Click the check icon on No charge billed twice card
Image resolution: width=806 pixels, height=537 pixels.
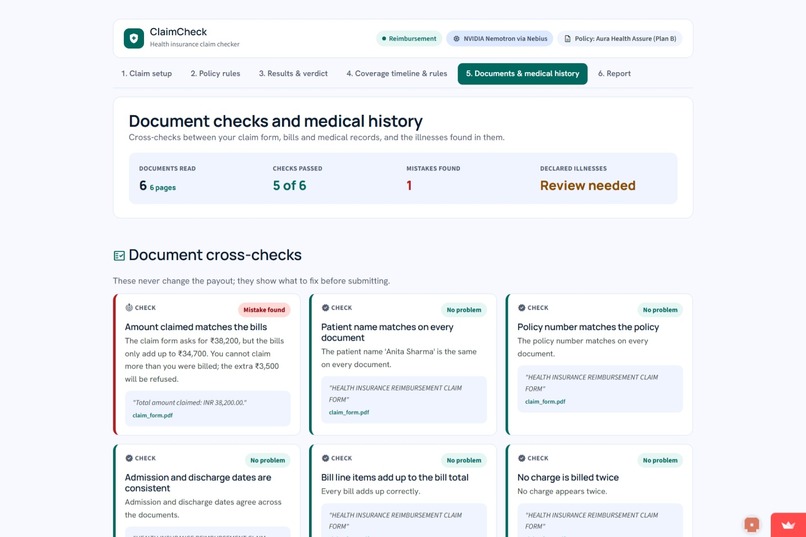[x=522, y=458]
